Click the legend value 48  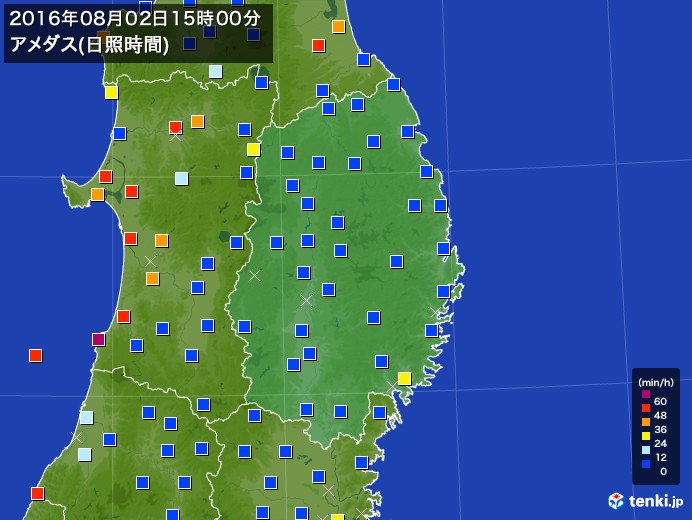click(660, 415)
